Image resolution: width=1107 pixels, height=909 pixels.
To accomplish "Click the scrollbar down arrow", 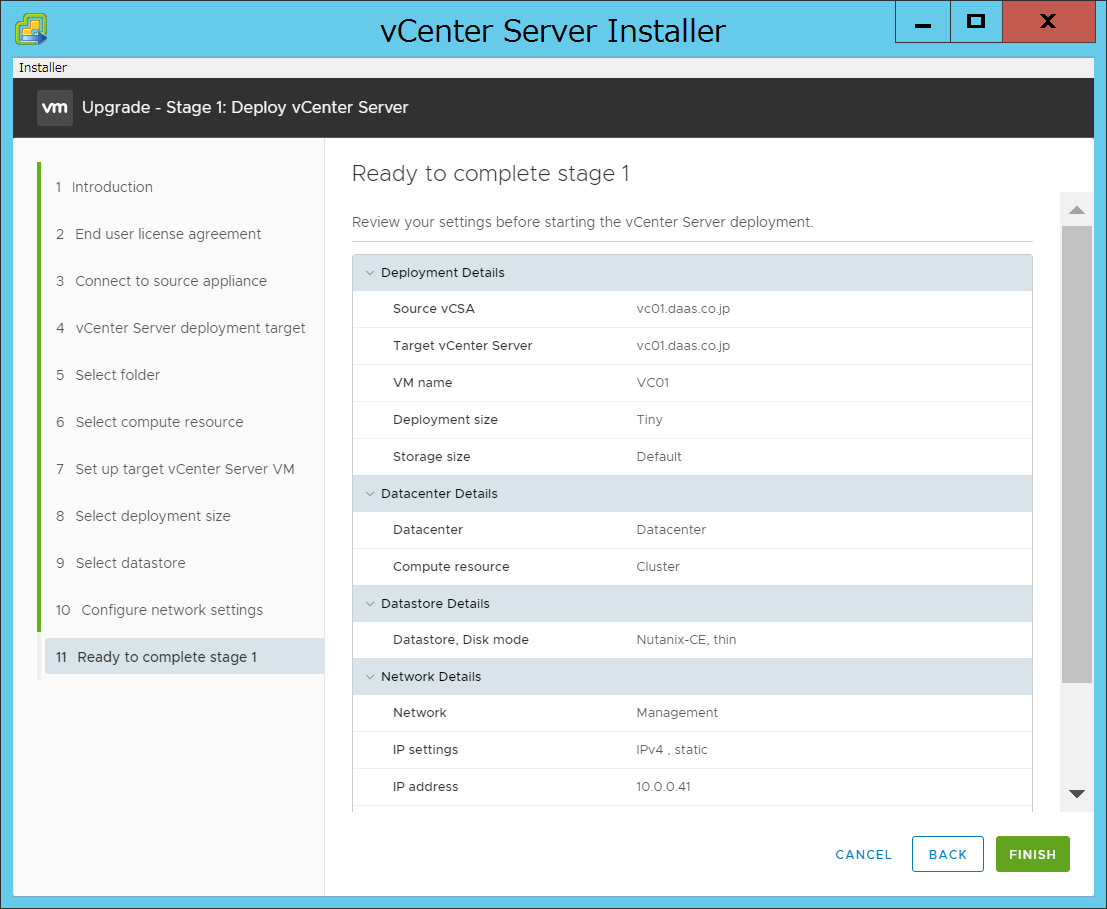I will tap(1077, 794).
